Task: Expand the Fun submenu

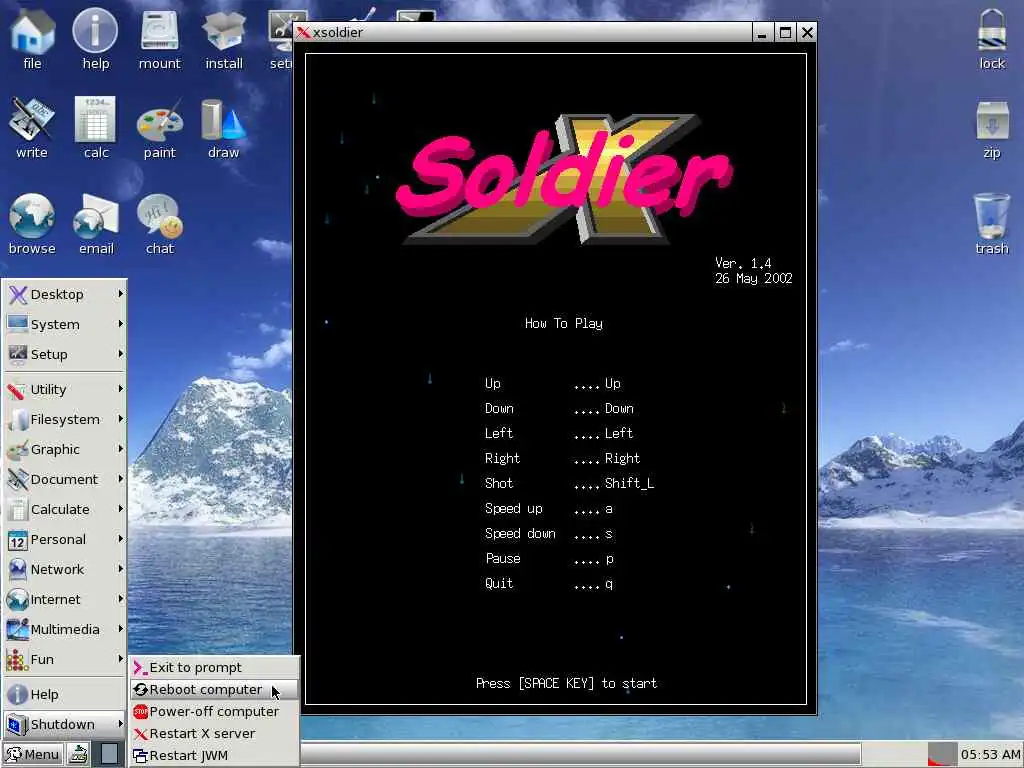Action: (x=64, y=660)
